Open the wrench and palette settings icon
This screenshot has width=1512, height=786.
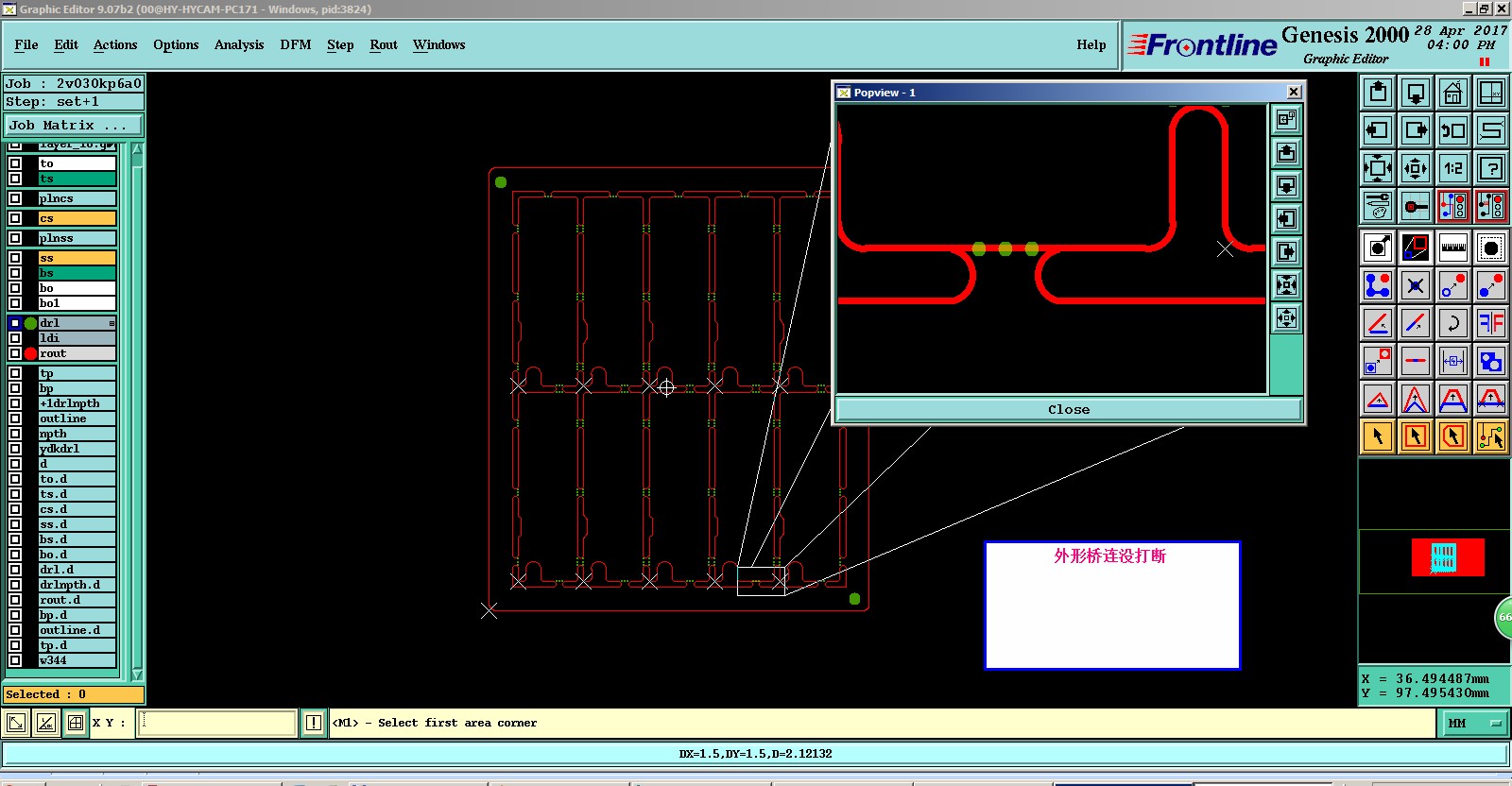coord(1378,206)
